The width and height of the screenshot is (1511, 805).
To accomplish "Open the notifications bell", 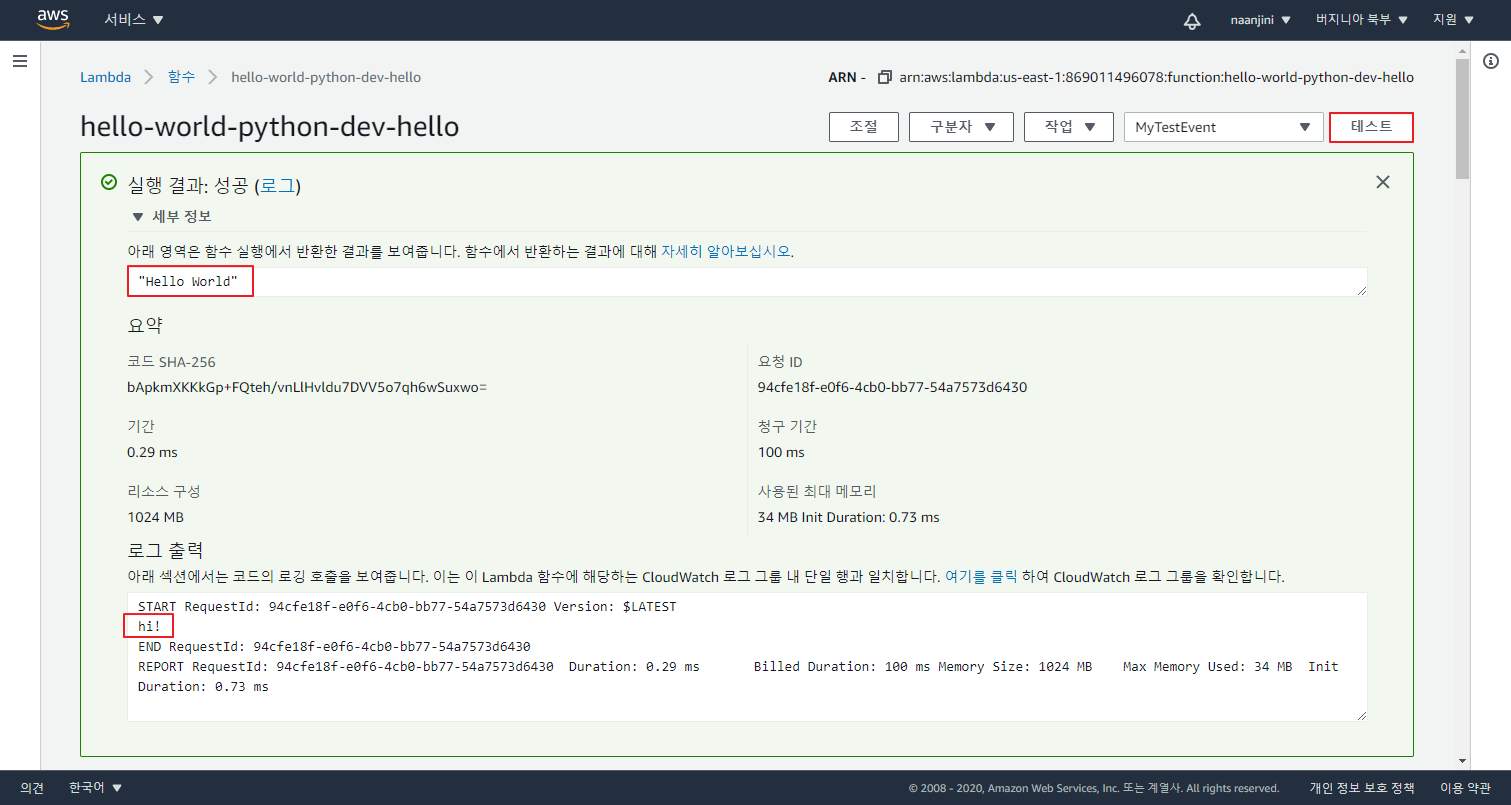I will tap(1192, 20).
